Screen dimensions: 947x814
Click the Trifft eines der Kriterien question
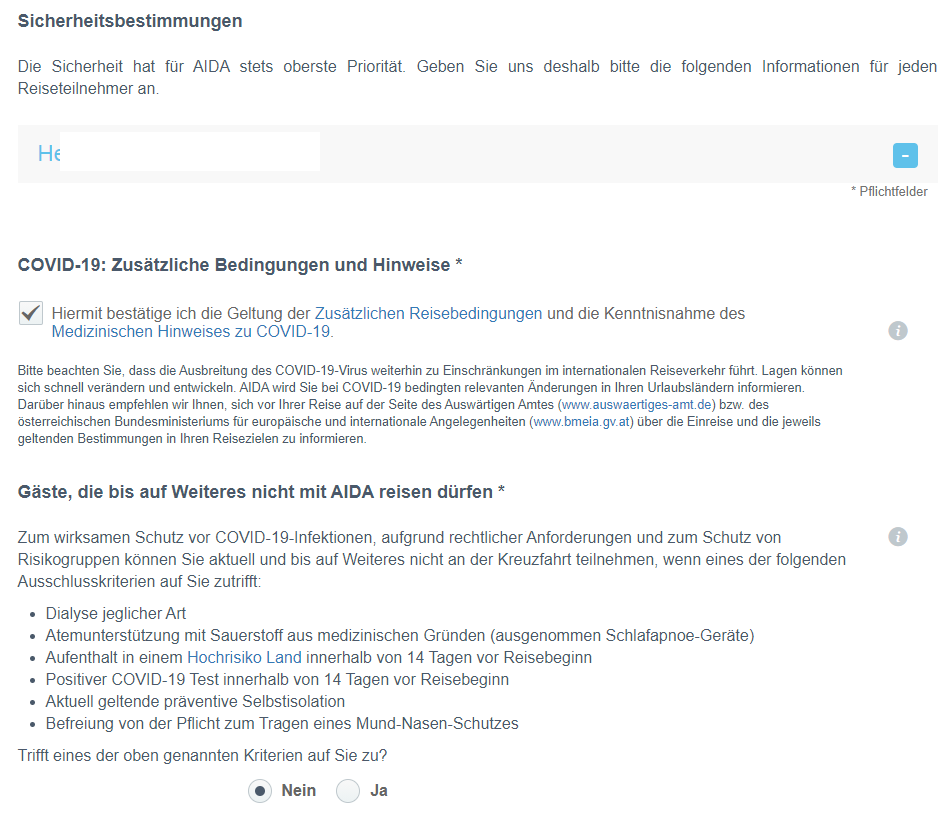coord(203,756)
